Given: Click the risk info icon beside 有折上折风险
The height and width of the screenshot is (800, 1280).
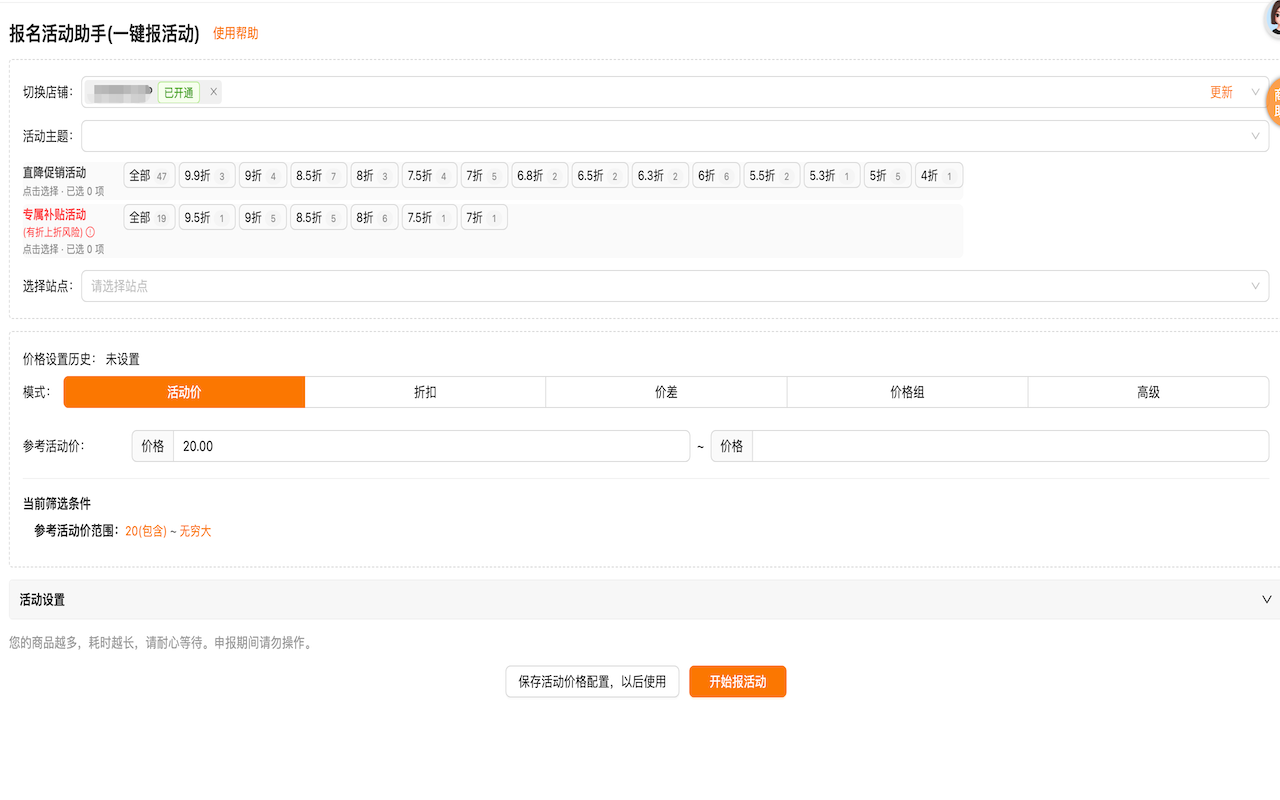Looking at the screenshot, I should pos(90,232).
